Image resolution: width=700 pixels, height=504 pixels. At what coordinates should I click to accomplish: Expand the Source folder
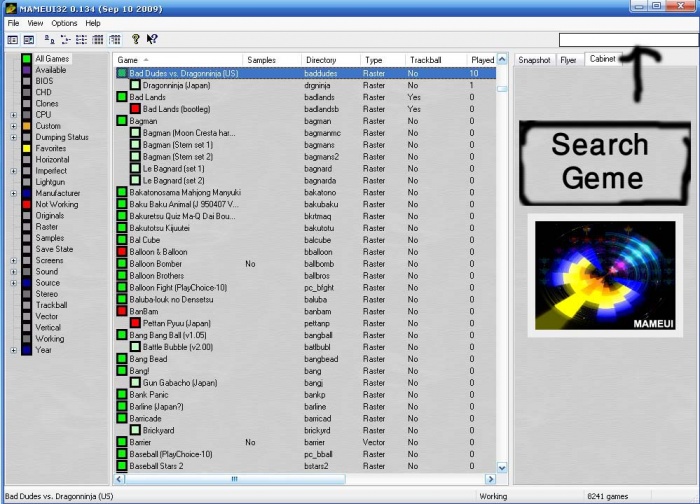pos(13,283)
